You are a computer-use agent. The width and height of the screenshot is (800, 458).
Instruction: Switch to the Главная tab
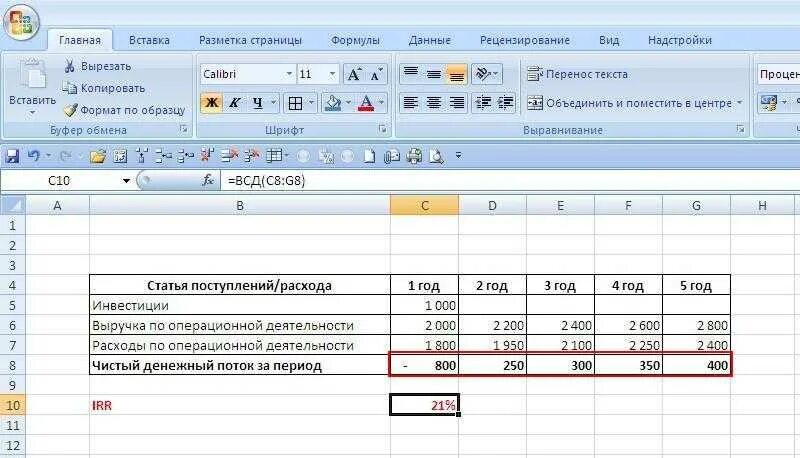tap(80, 40)
